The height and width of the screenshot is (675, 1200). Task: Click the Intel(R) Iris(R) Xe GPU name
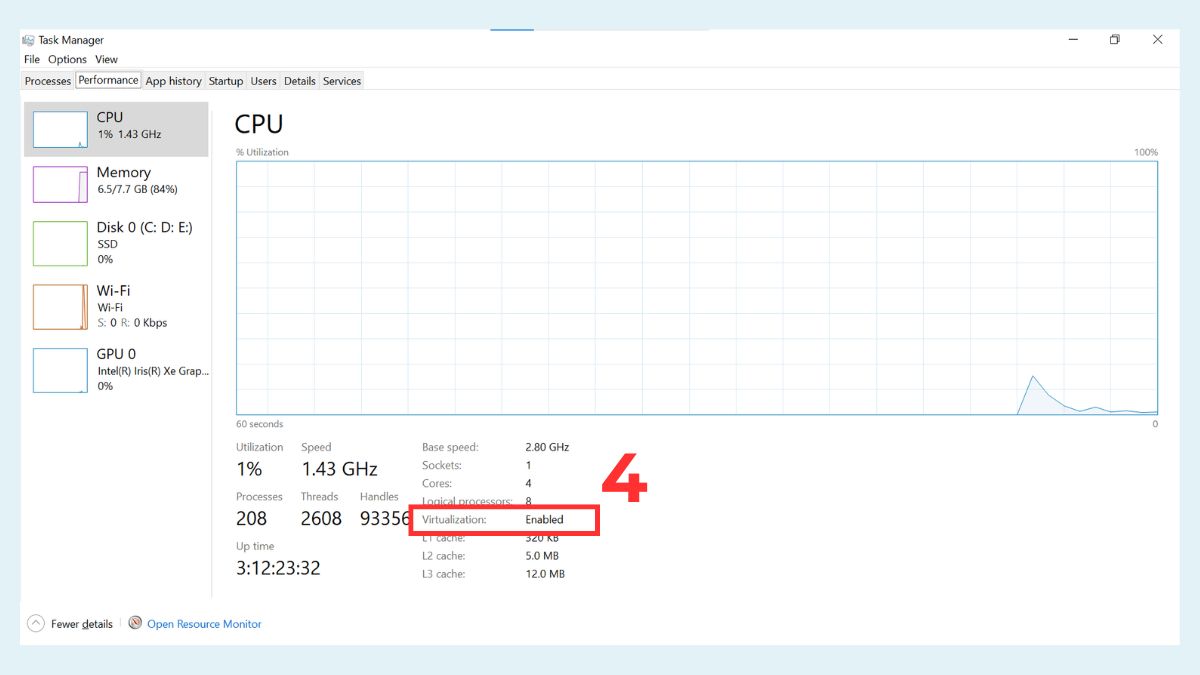(x=153, y=371)
